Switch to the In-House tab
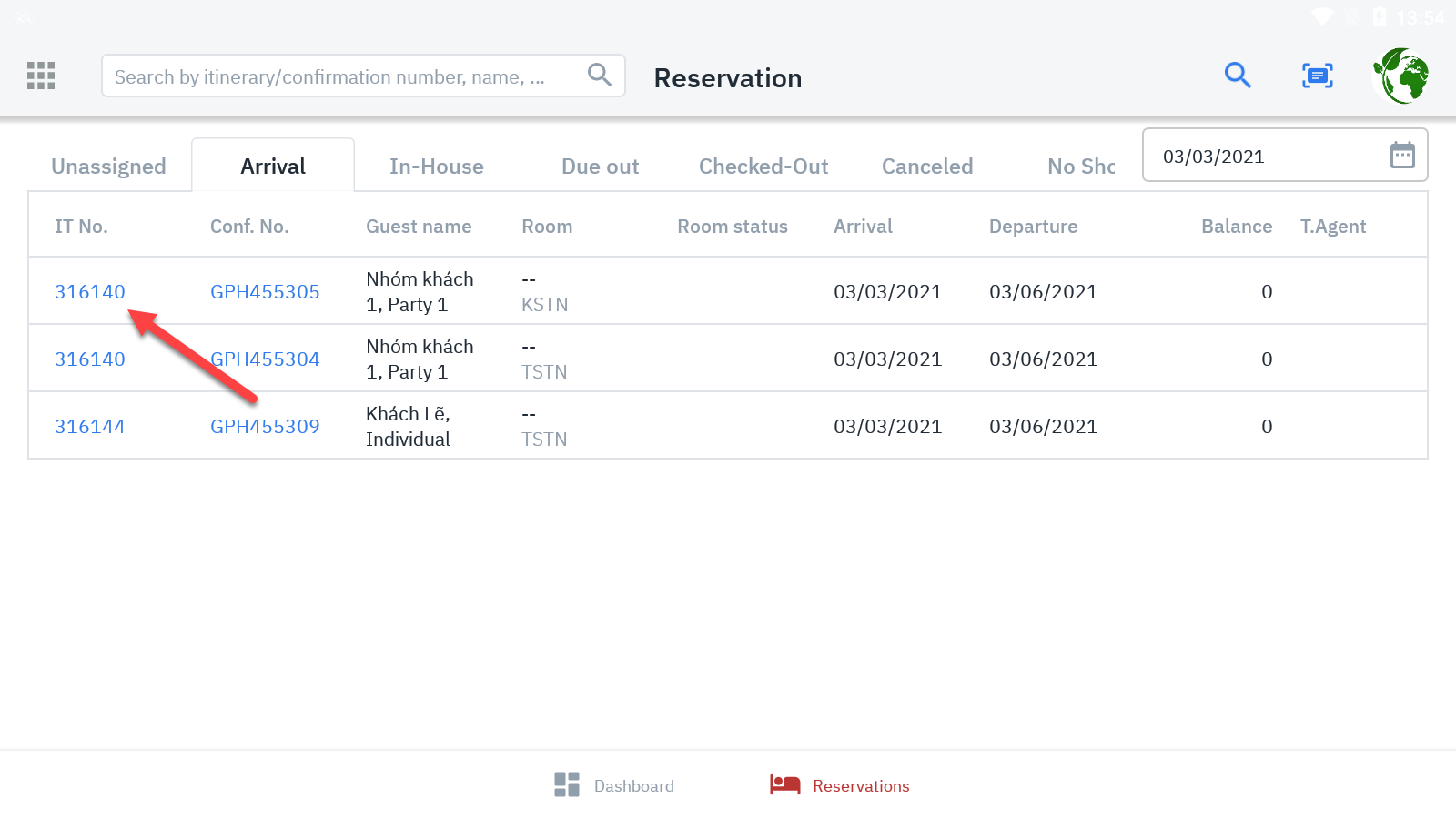The image size is (1456, 819). pos(436,167)
